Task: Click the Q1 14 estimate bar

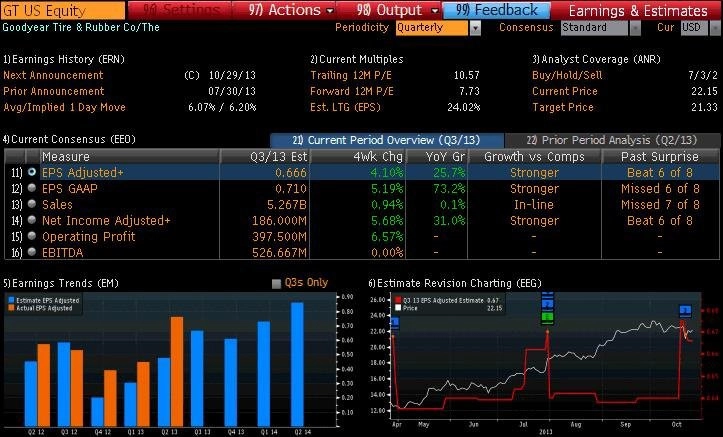Action: click(x=264, y=374)
